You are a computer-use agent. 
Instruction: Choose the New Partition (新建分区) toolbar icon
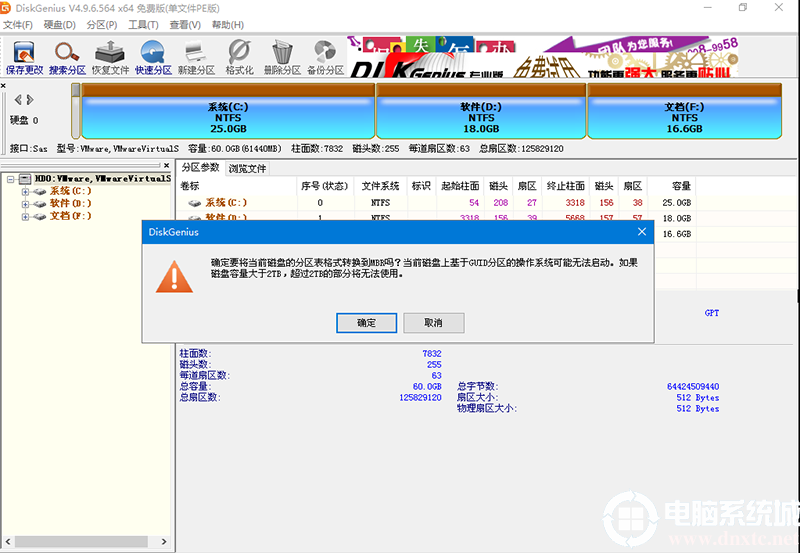[196, 58]
